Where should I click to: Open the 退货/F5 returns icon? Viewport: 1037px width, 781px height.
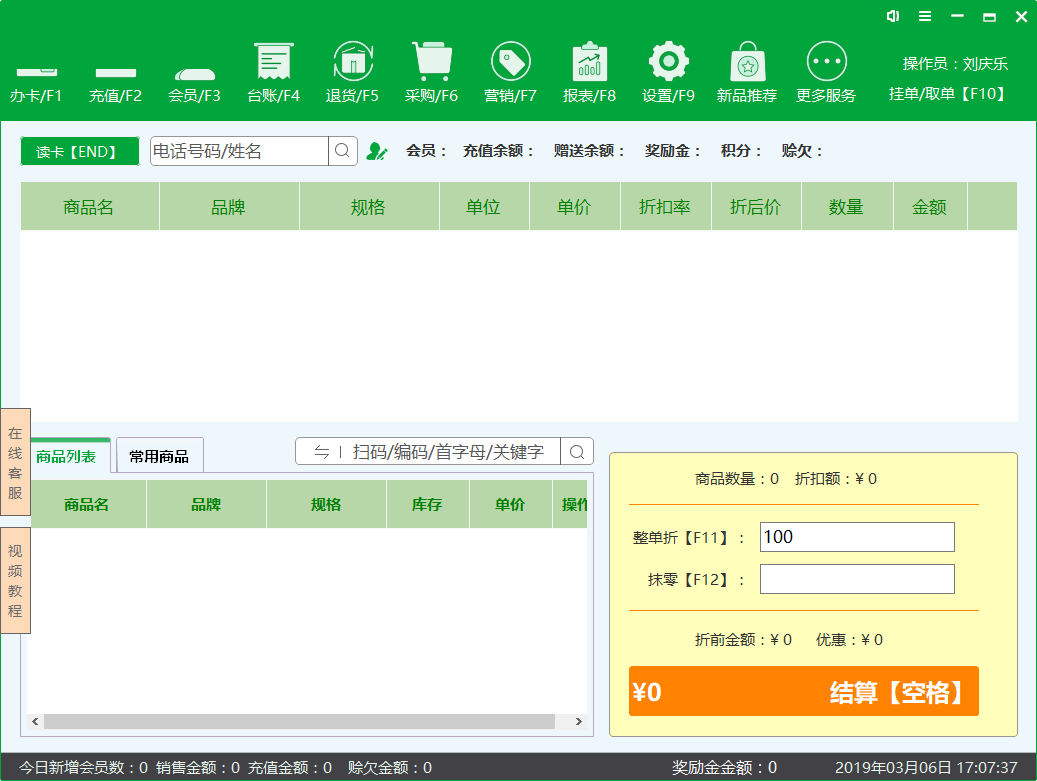(x=353, y=62)
